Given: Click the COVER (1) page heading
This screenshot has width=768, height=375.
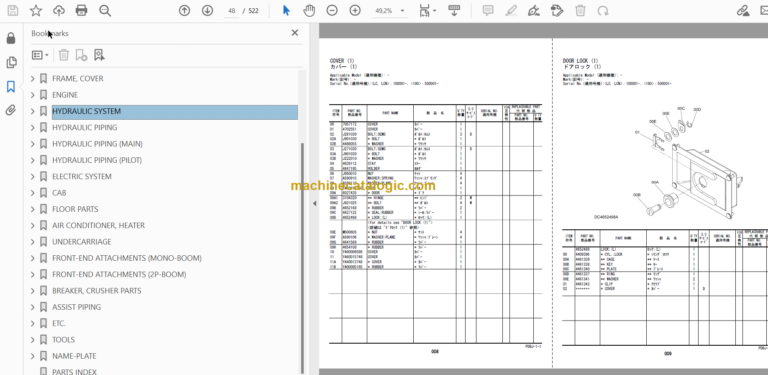Looking at the screenshot, I should tap(342, 61).
